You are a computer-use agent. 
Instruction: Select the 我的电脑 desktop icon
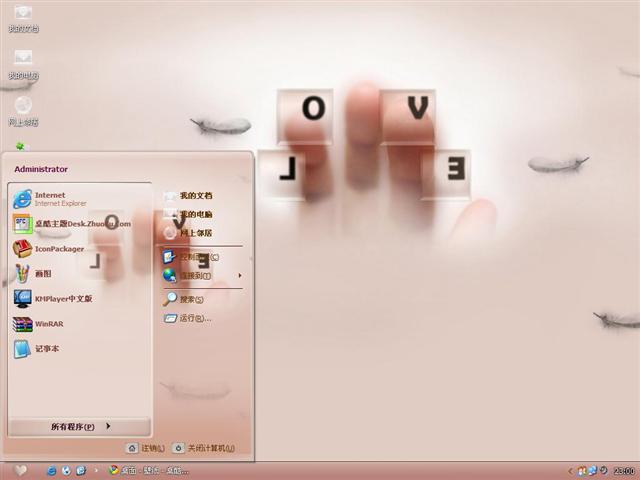pos(23,64)
